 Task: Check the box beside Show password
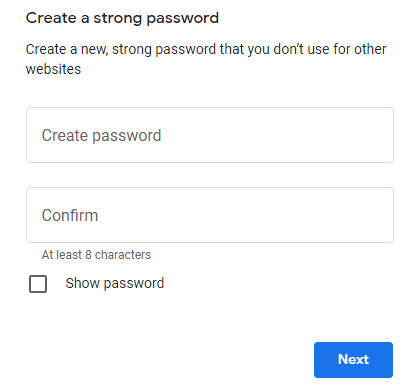[x=38, y=284]
